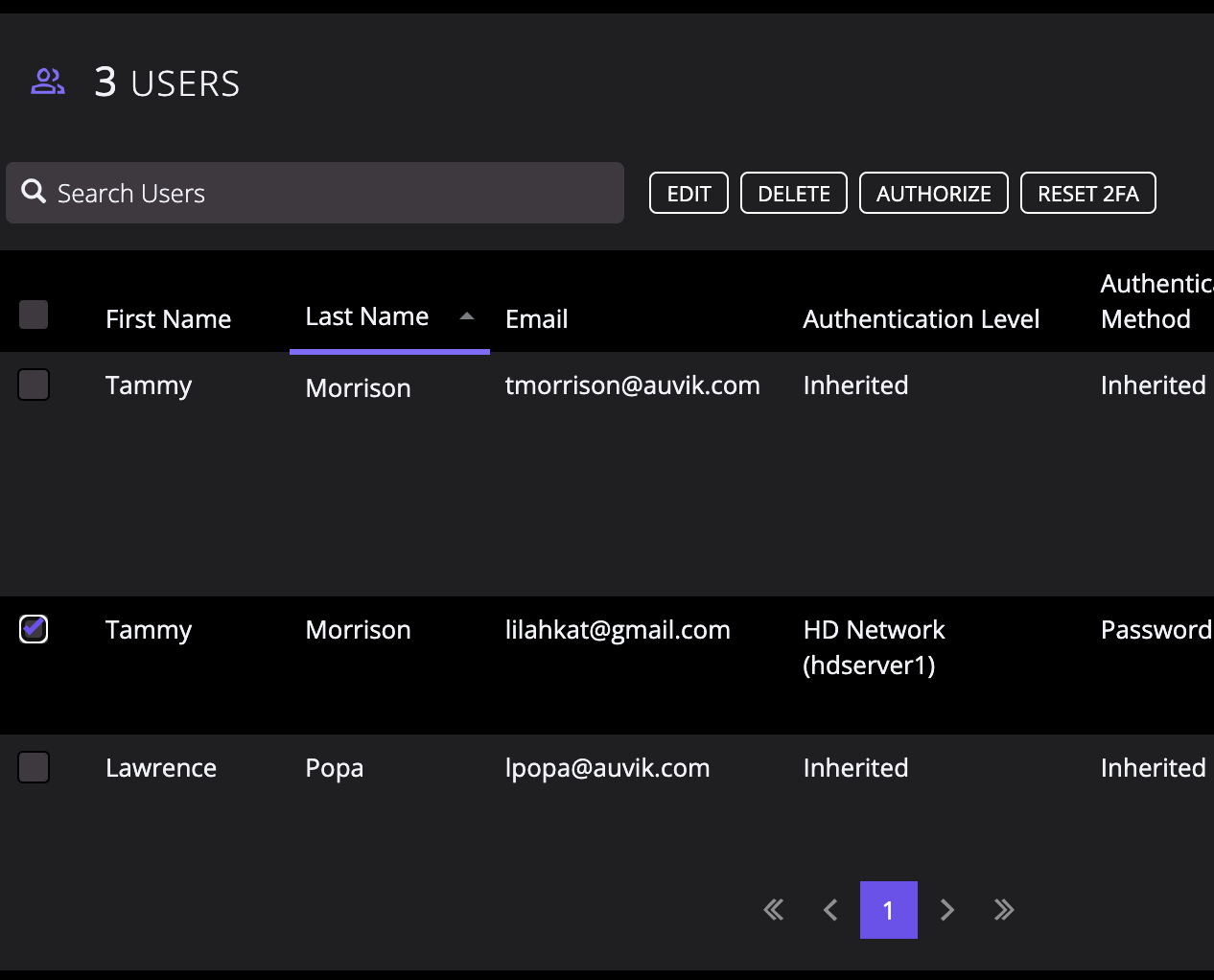Click the 3 USERS heading
The width and height of the screenshot is (1214, 980).
click(x=167, y=83)
